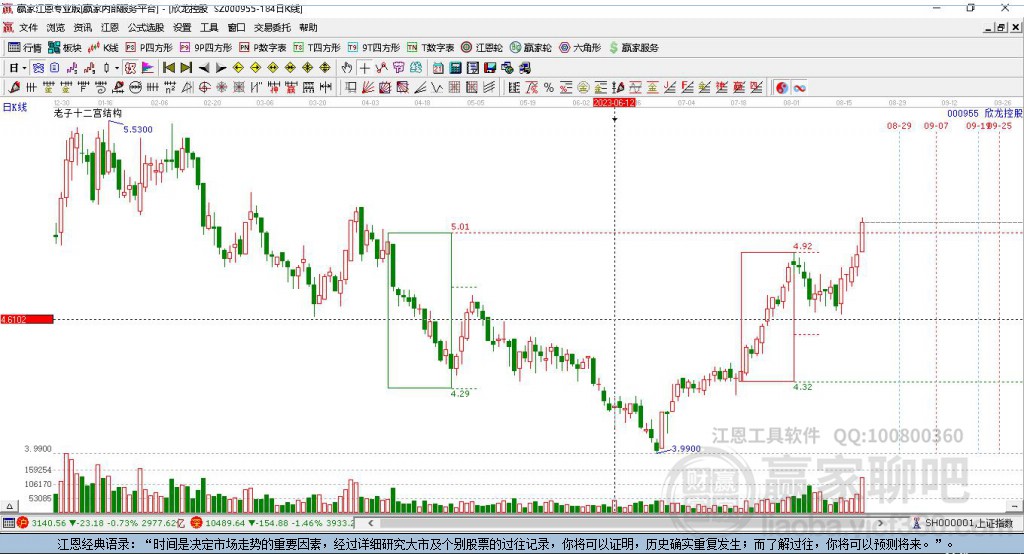Image resolution: width=1024 pixels, height=554 pixels.
Task: Click the zigzag wave line tool
Action: tap(436, 87)
